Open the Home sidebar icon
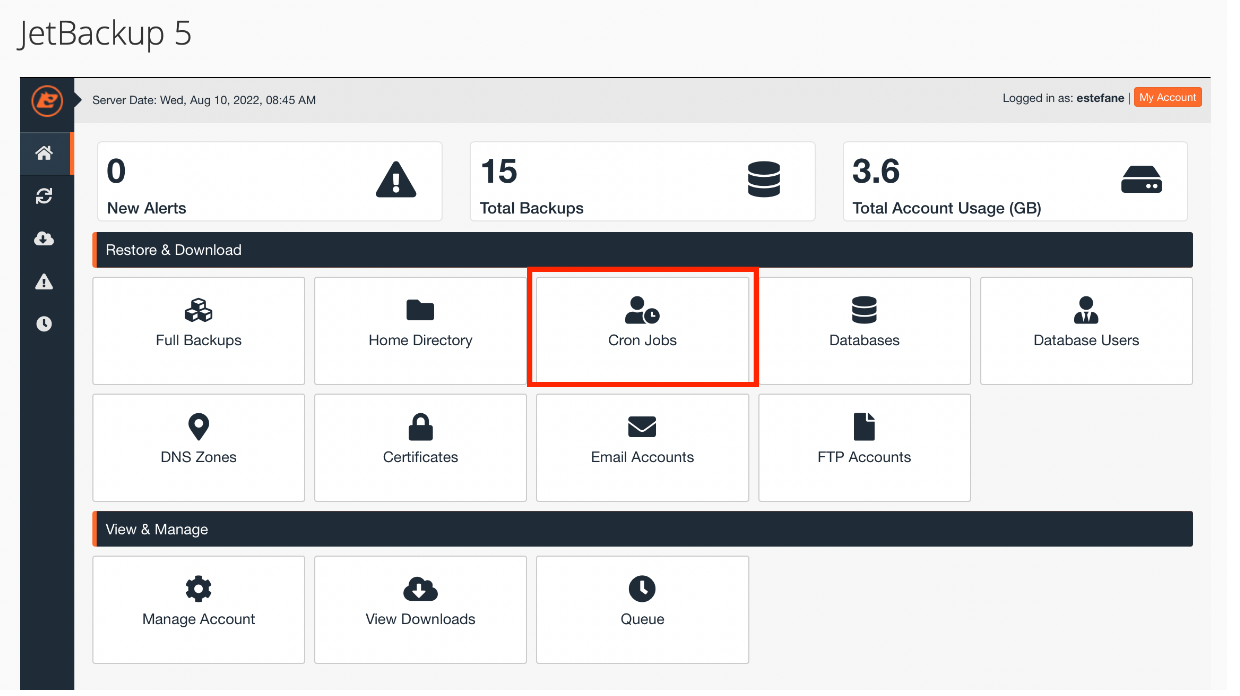Image resolution: width=1240 pixels, height=696 pixels. coord(44,154)
